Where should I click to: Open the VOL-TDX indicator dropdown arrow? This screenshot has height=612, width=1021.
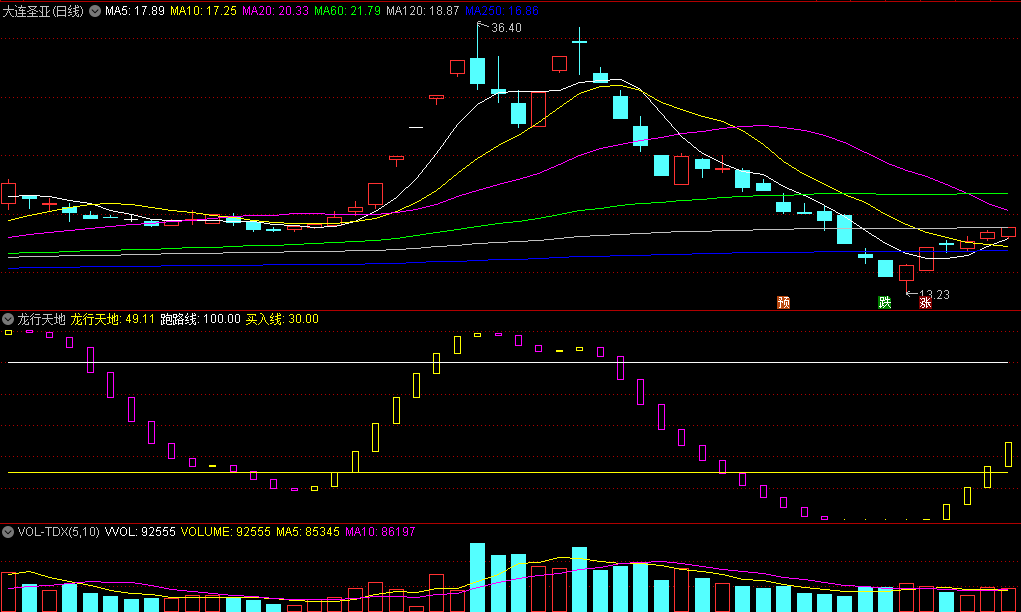[8, 532]
